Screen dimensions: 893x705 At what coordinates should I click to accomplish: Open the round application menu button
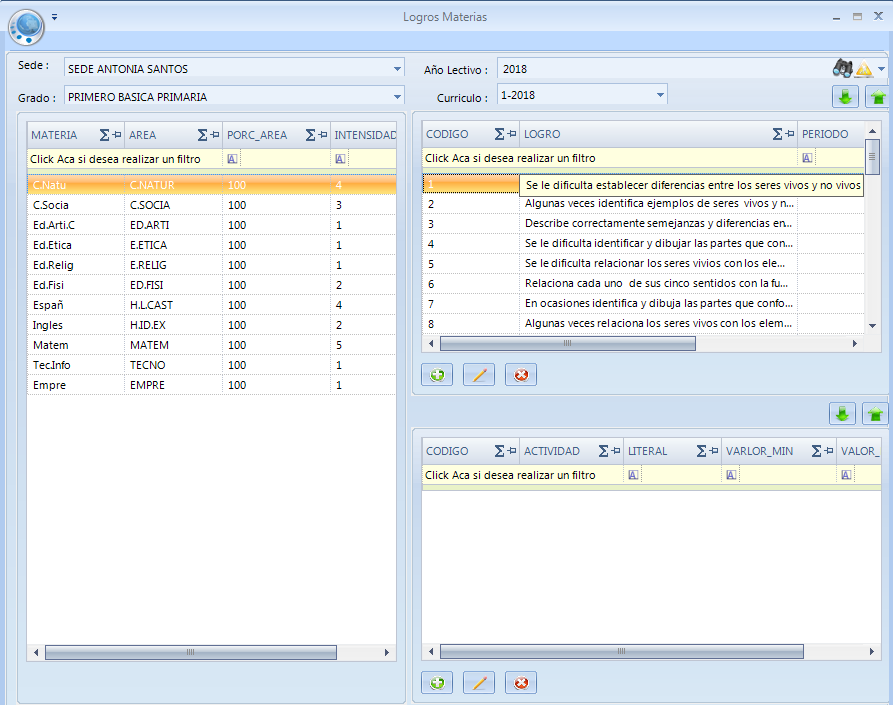(x=27, y=25)
